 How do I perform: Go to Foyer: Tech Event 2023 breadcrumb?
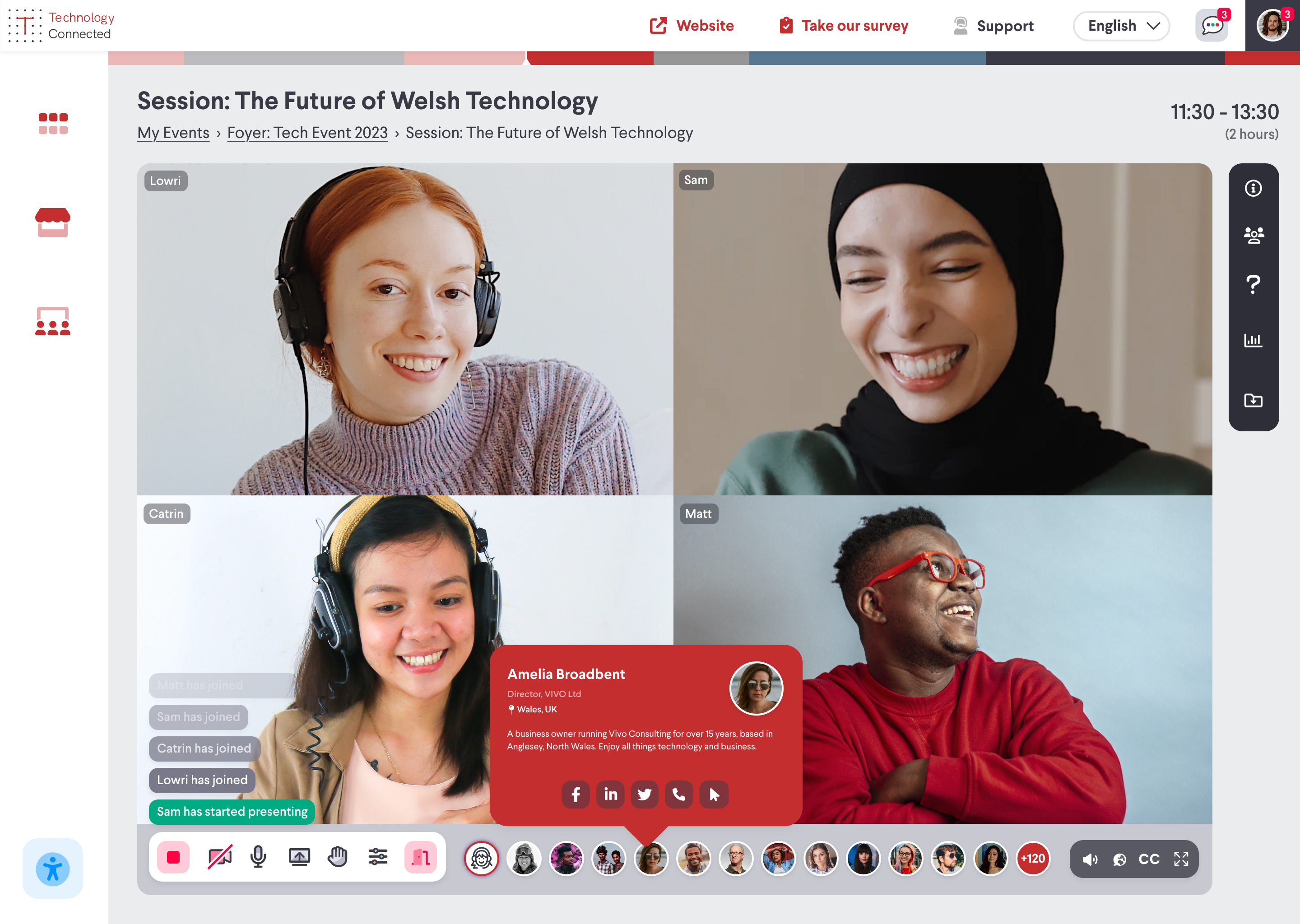click(x=307, y=133)
